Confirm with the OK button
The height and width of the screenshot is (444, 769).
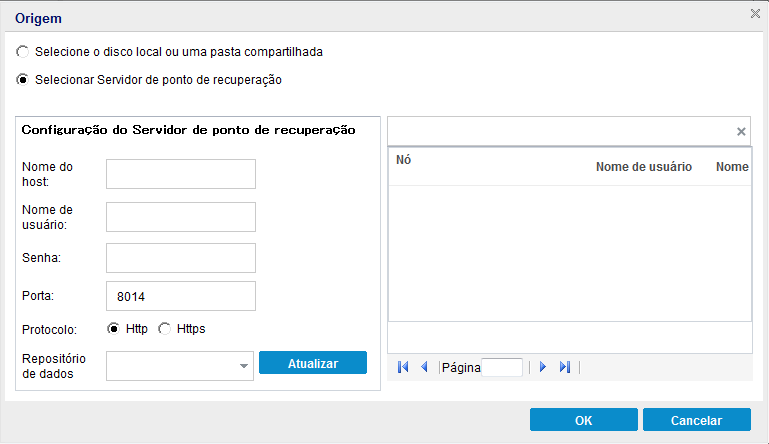[x=584, y=420]
